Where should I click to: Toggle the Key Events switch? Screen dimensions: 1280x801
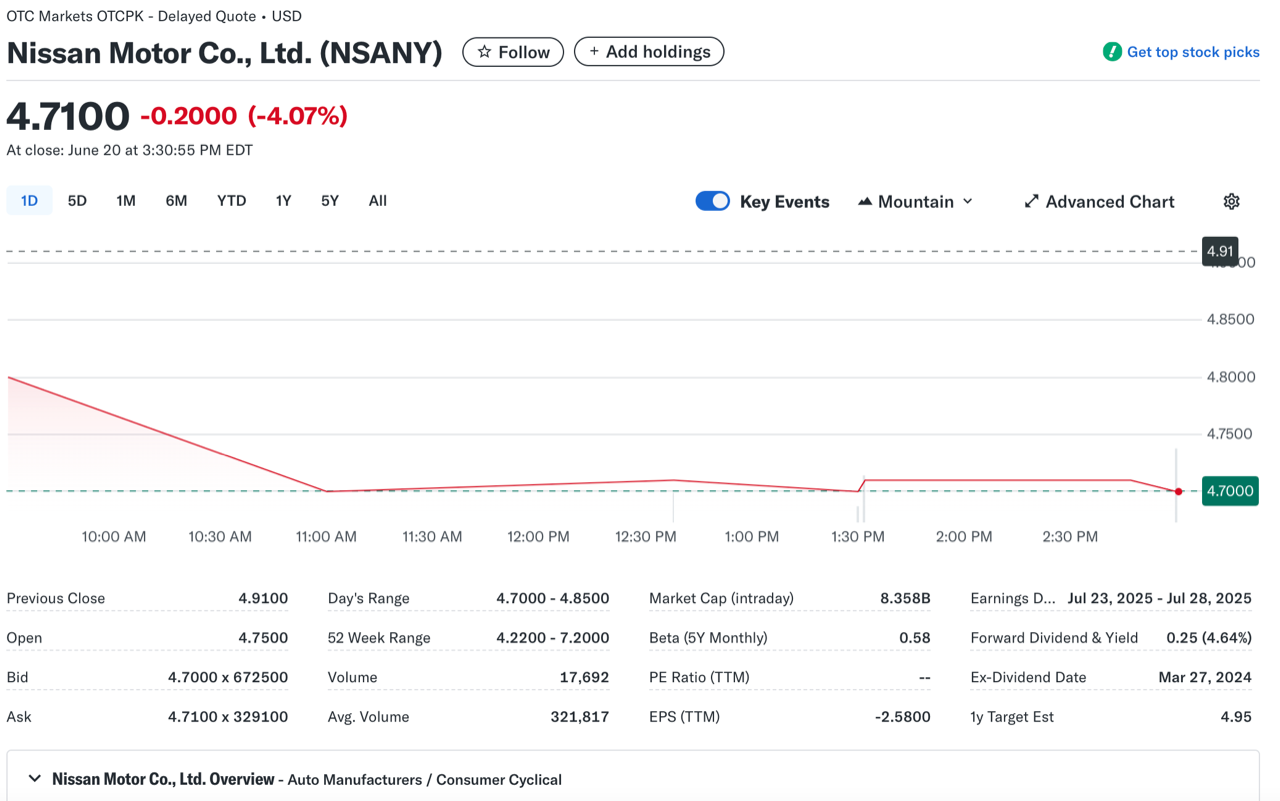point(713,201)
